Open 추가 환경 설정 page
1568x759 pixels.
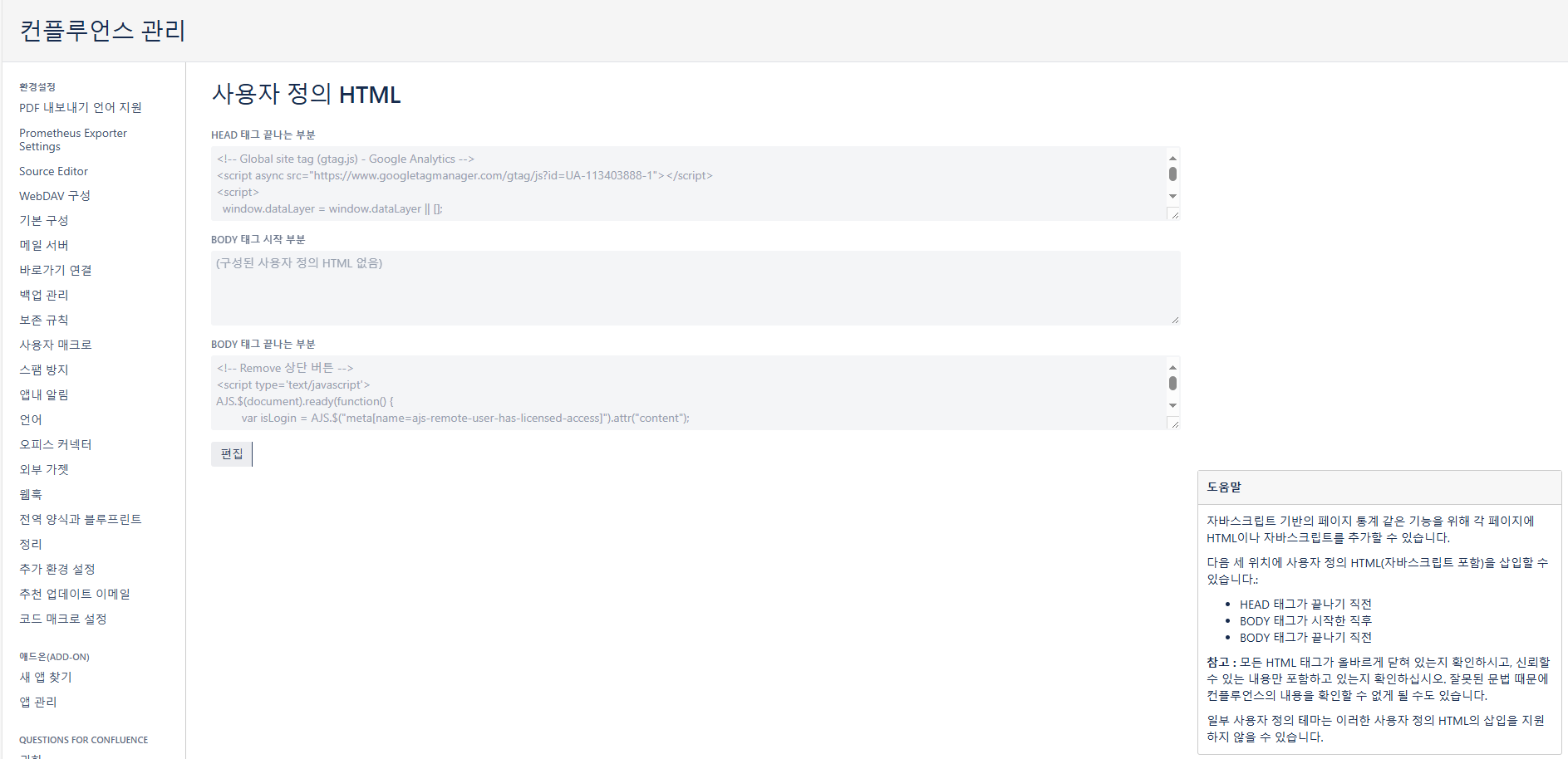[x=57, y=570]
